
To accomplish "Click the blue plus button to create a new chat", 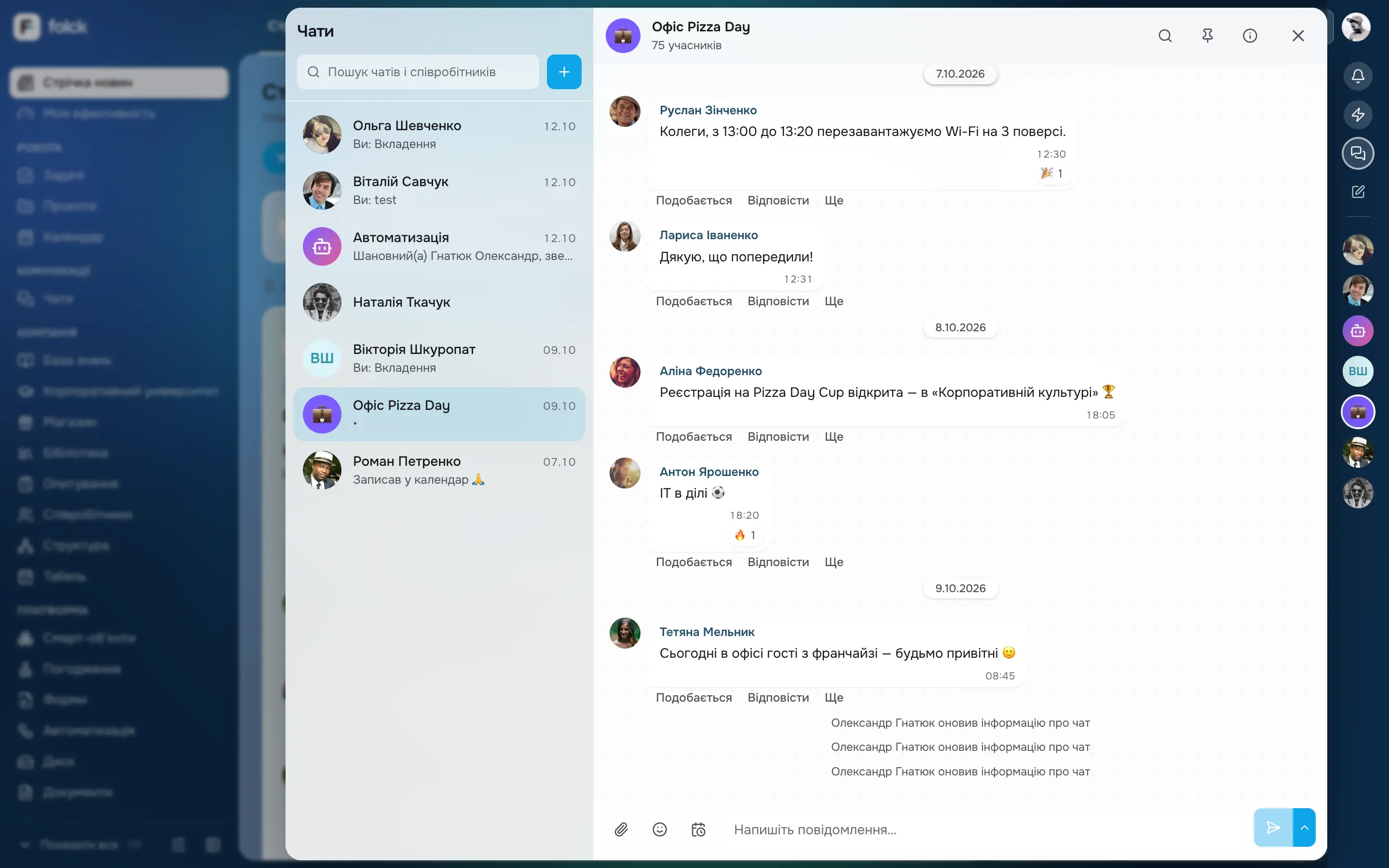I will [x=564, y=72].
